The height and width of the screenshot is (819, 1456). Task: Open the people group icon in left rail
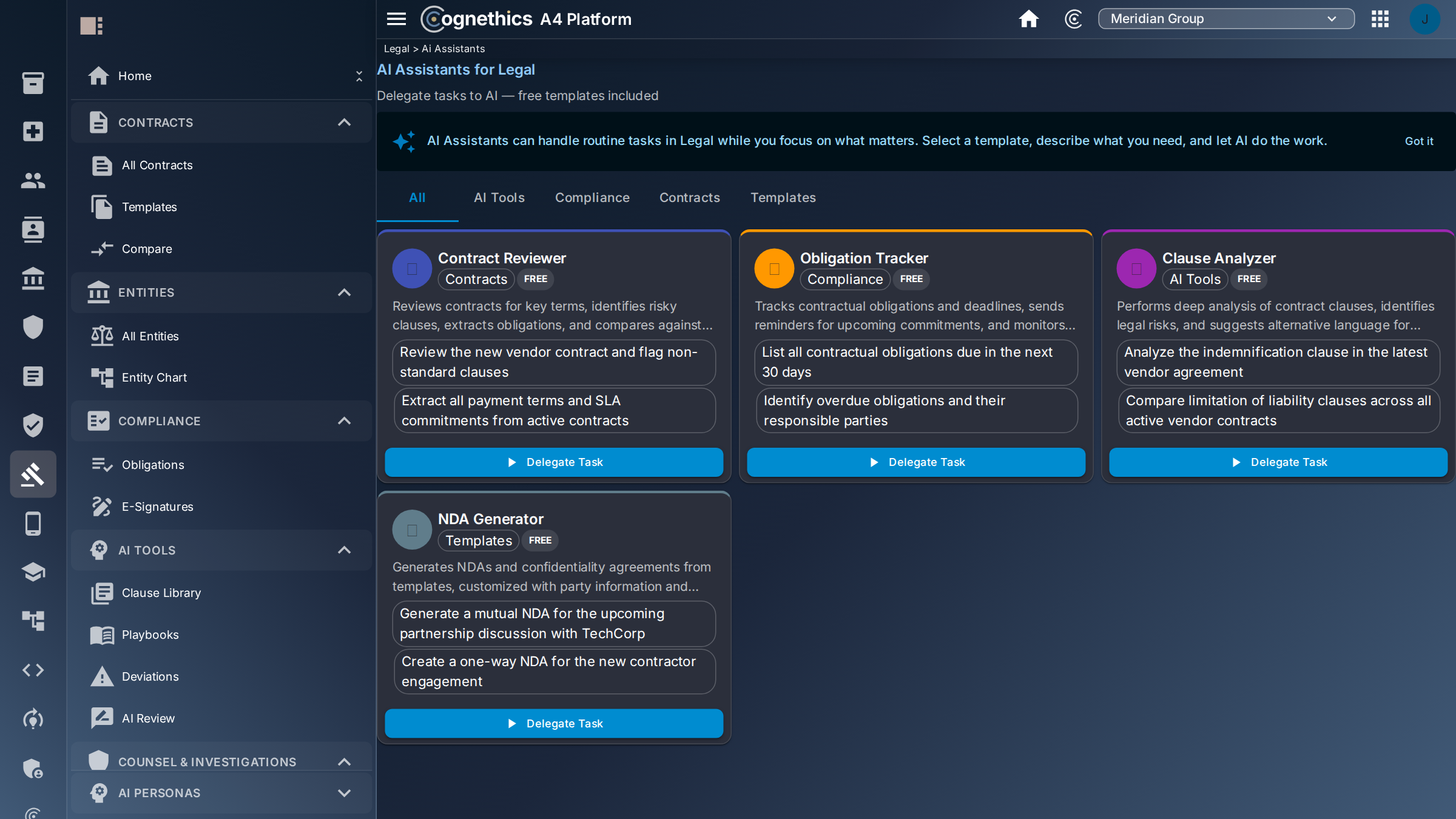33,180
